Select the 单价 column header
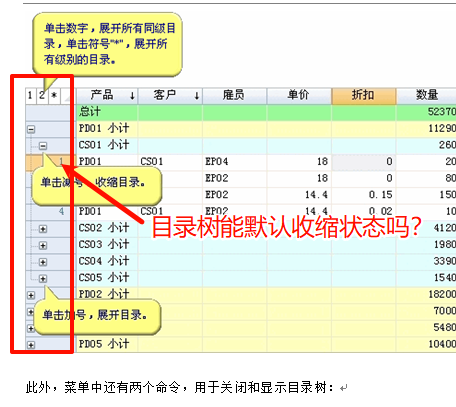This screenshot has width=456, height=407. point(299,96)
